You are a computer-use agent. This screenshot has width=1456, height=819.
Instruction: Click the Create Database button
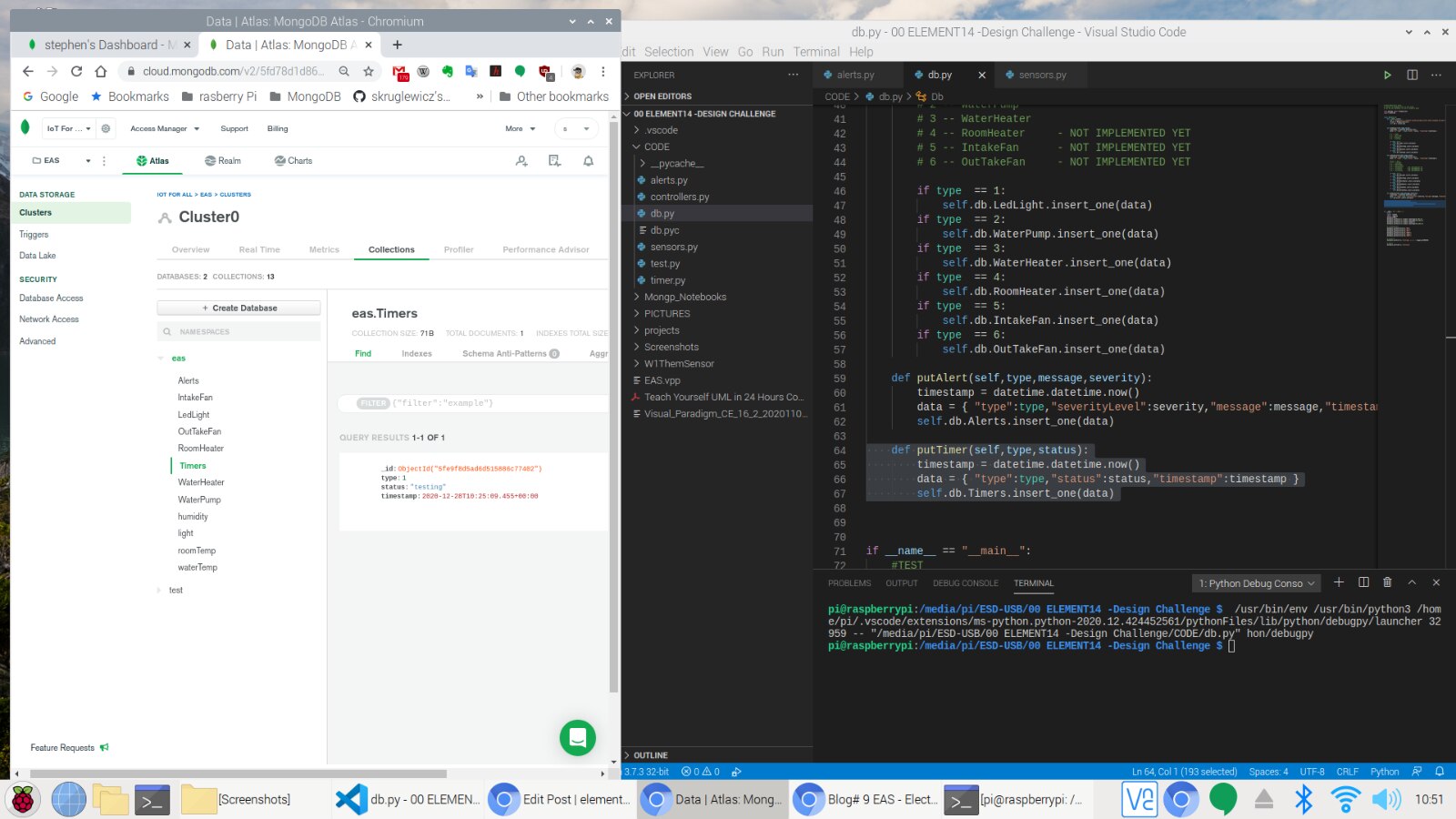pyautogui.click(x=239, y=308)
